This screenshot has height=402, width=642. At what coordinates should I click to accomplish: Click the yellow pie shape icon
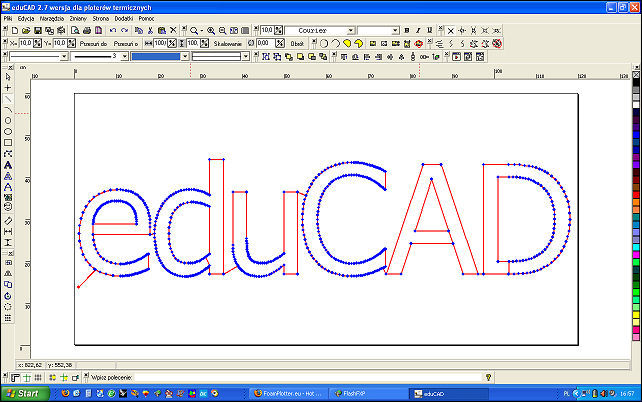tap(347, 43)
